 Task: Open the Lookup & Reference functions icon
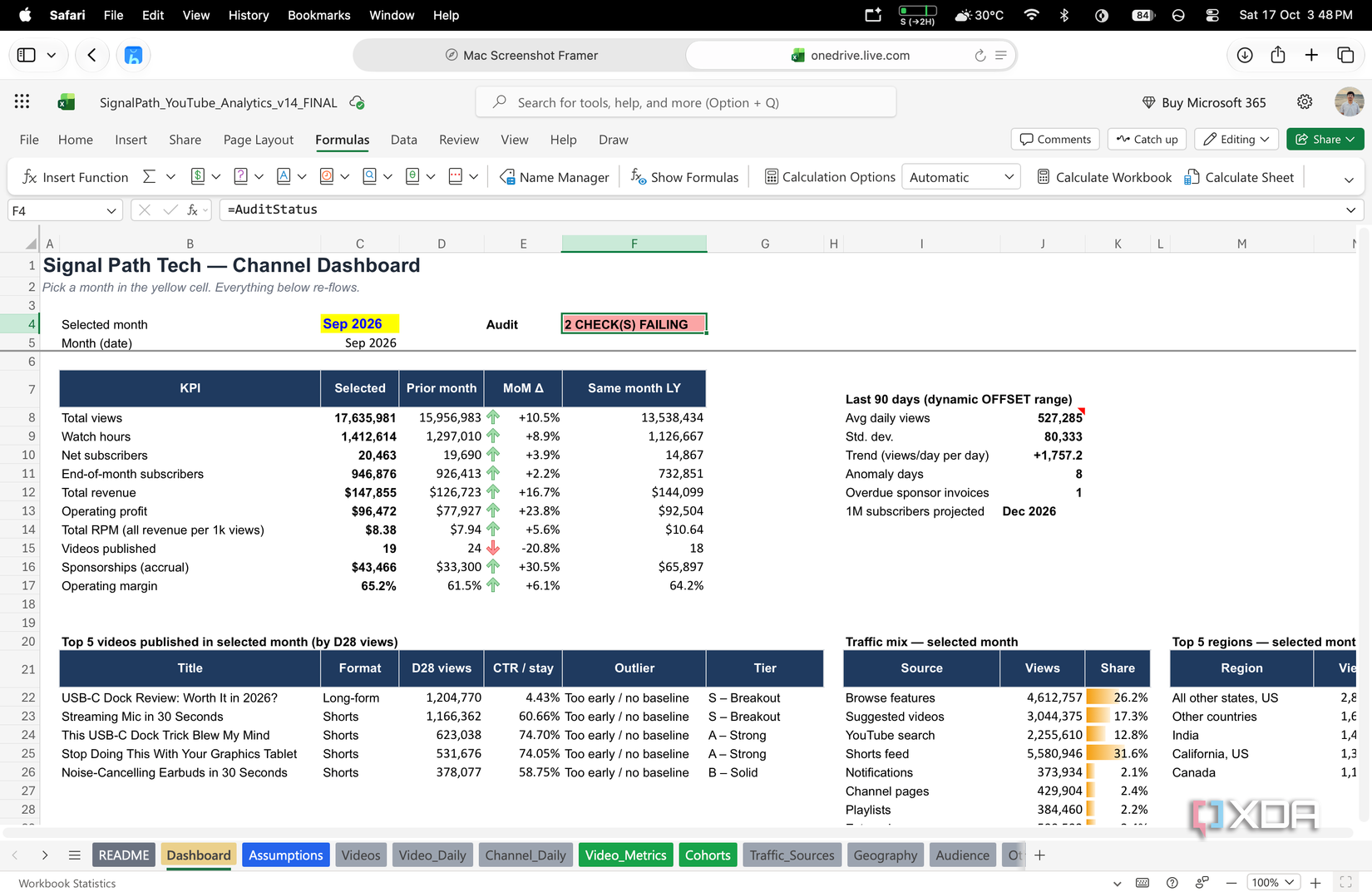[370, 176]
